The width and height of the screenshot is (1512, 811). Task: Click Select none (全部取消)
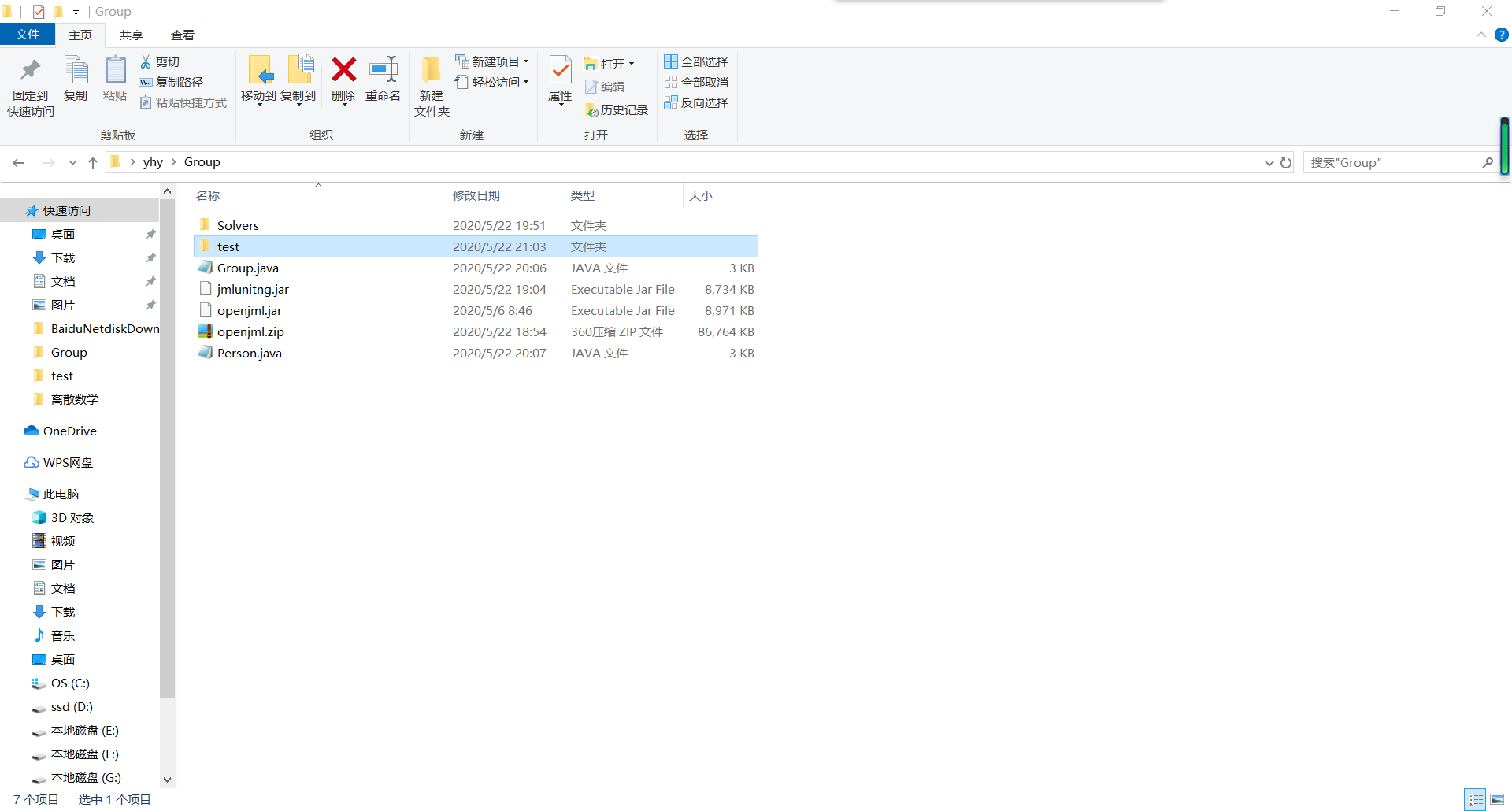(x=696, y=82)
